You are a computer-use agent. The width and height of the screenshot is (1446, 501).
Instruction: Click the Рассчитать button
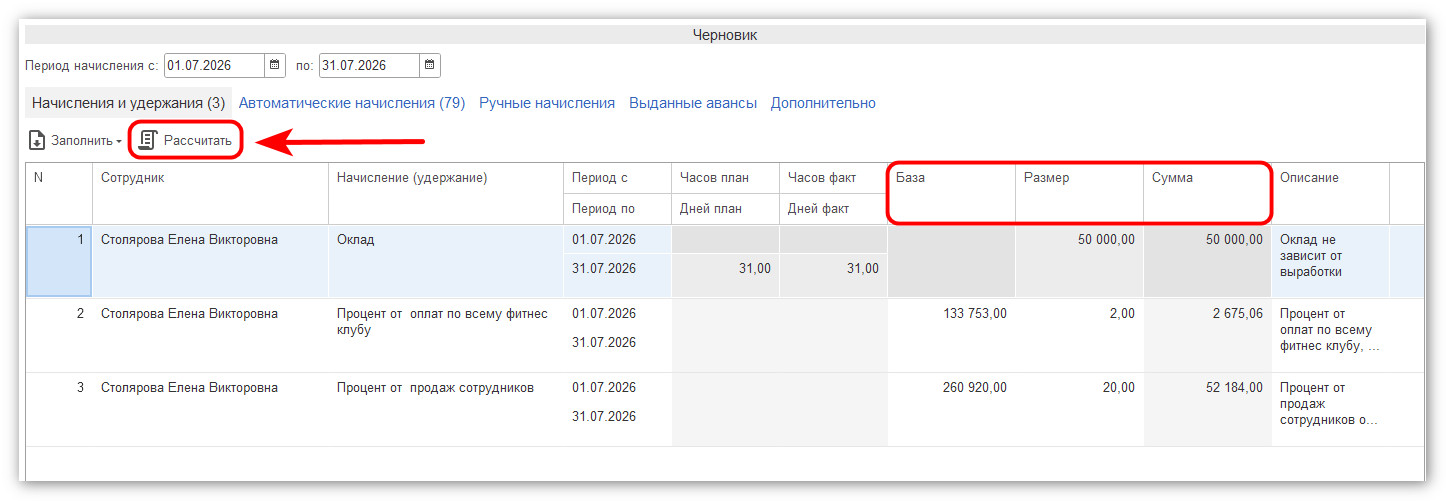coord(186,141)
